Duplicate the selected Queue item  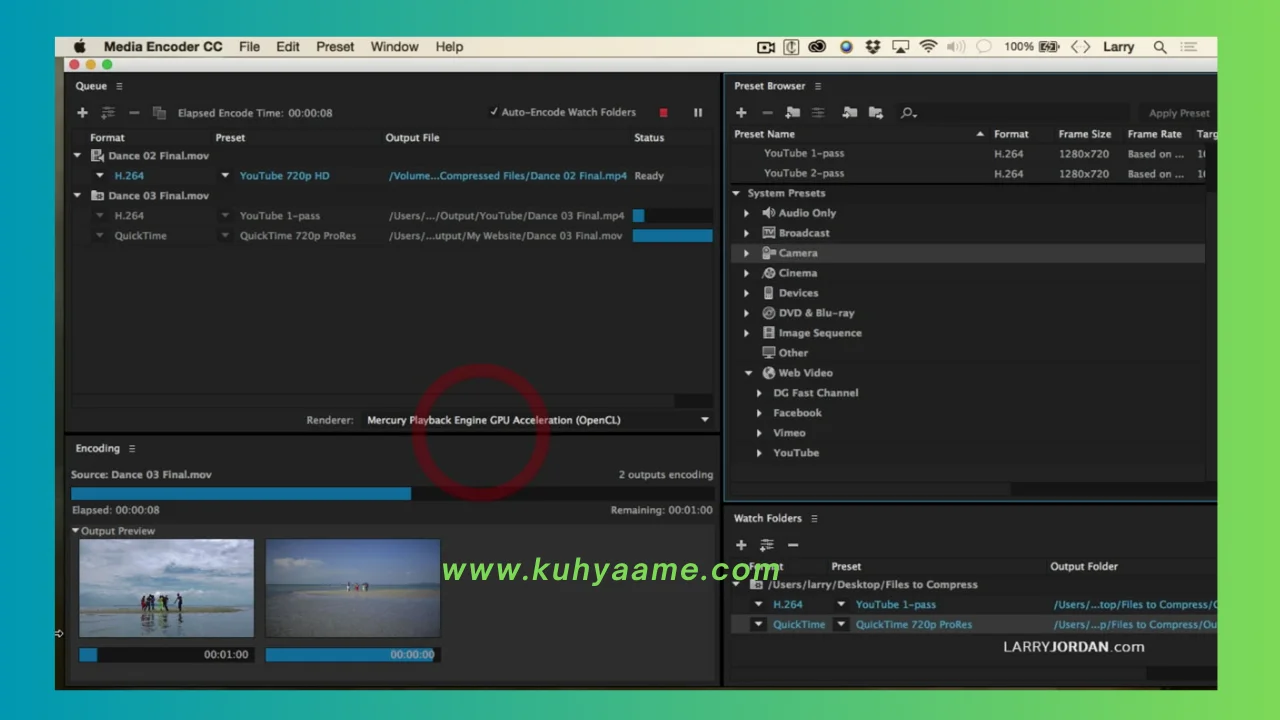pyautogui.click(x=158, y=113)
